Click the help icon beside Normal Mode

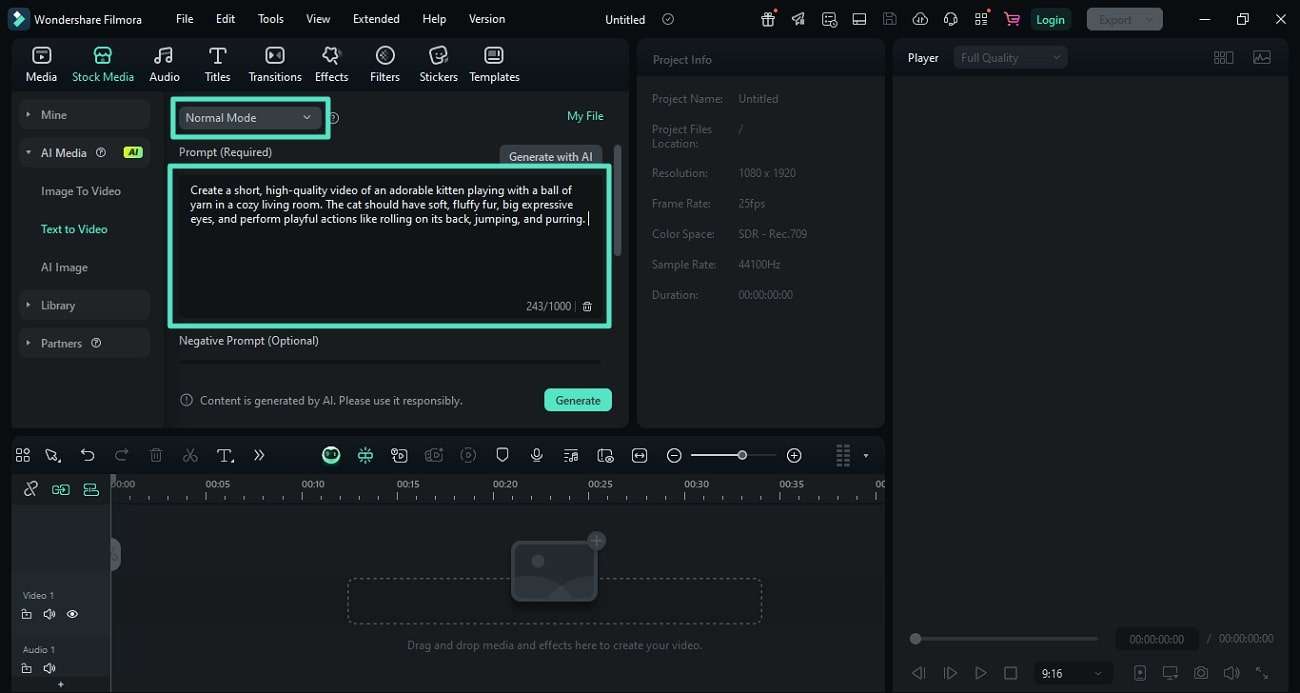pyautogui.click(x=334, y=118)
